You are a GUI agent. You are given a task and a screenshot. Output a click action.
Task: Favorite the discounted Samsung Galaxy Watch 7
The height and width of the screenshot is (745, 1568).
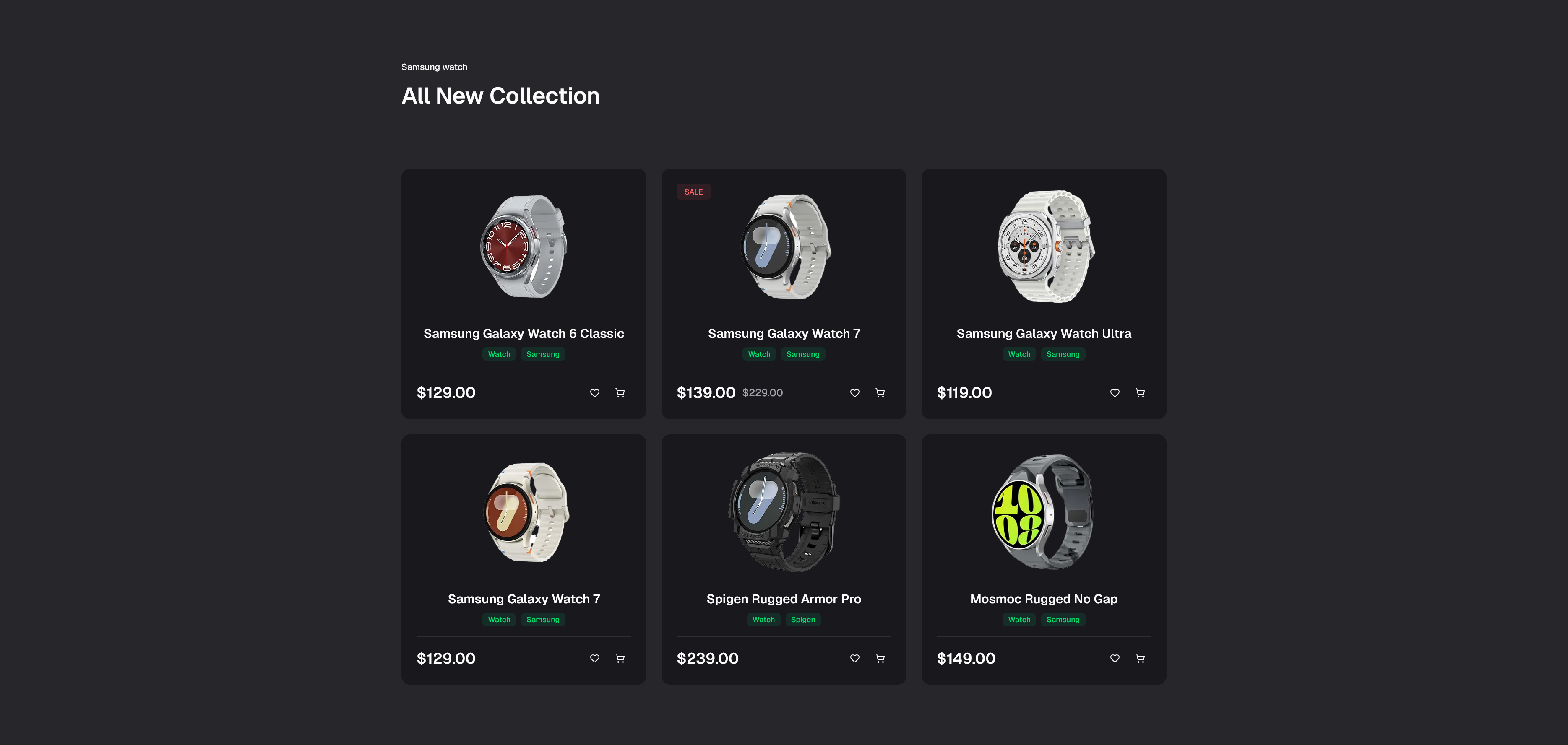click(854, 393)
